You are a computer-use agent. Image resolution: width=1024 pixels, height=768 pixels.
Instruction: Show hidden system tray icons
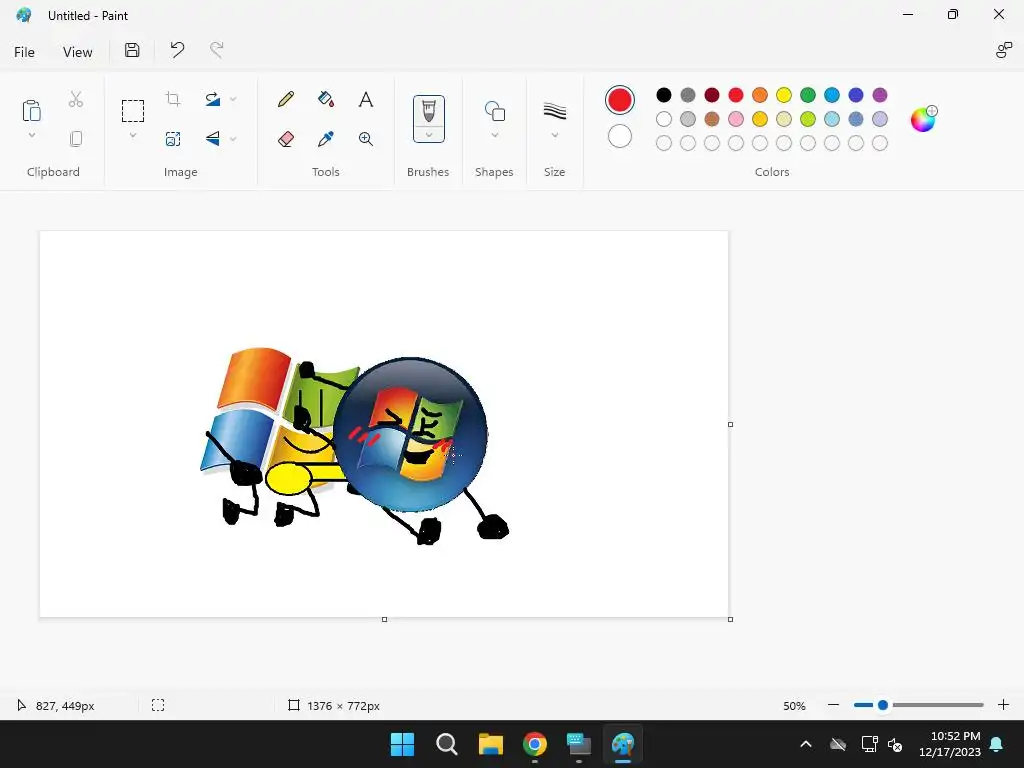coord(806,744)
